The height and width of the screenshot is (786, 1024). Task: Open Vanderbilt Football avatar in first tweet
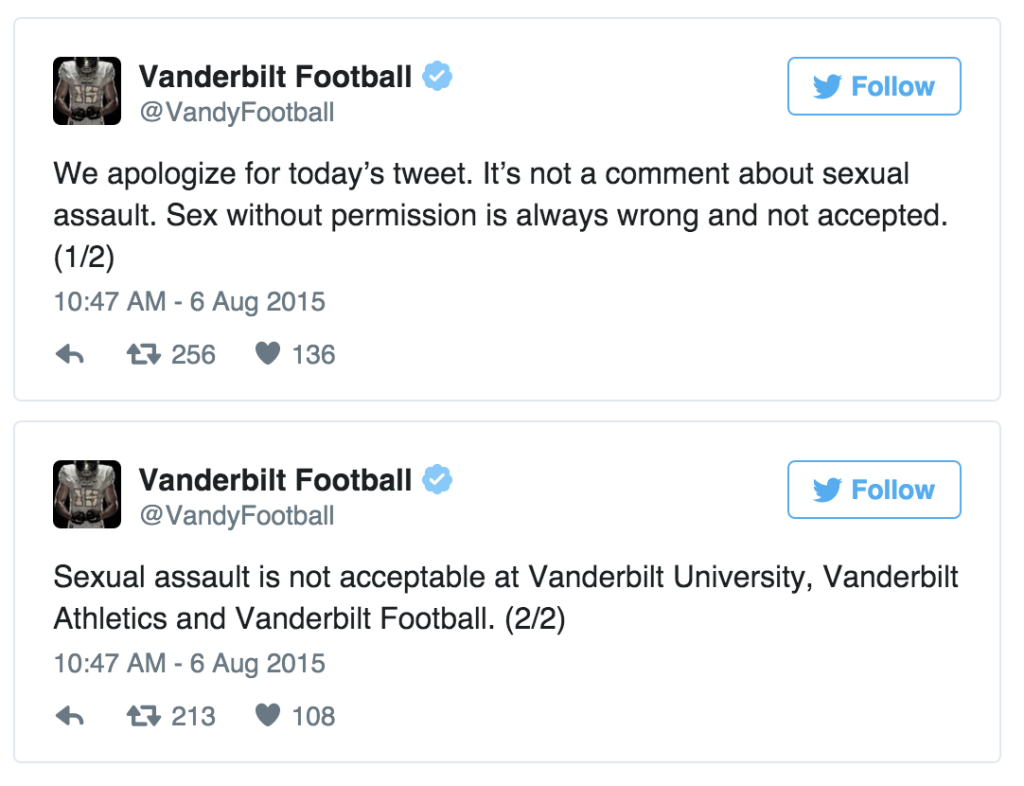(87, 91)
